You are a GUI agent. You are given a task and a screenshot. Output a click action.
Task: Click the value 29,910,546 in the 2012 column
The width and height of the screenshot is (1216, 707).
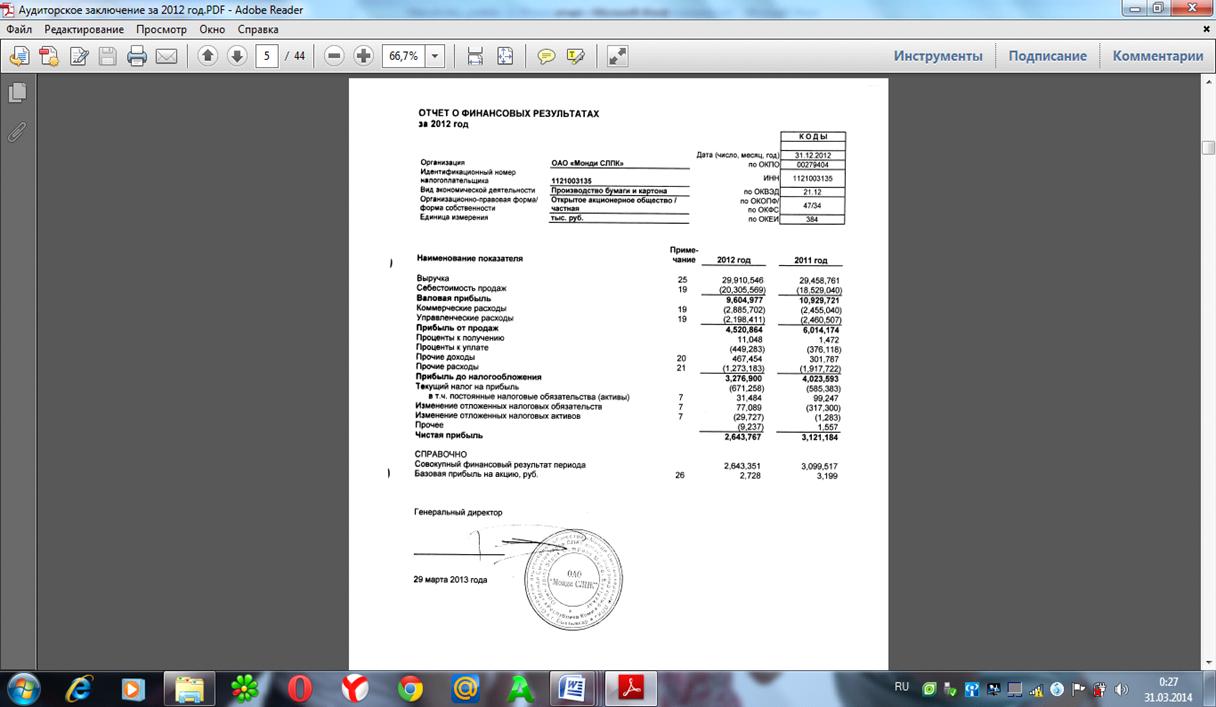742,280
